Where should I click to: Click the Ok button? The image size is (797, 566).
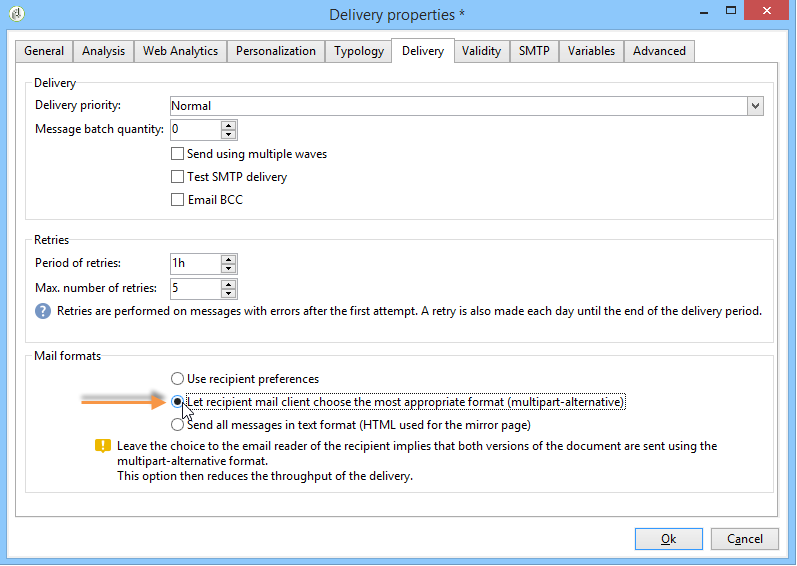(x=669, y=539)
